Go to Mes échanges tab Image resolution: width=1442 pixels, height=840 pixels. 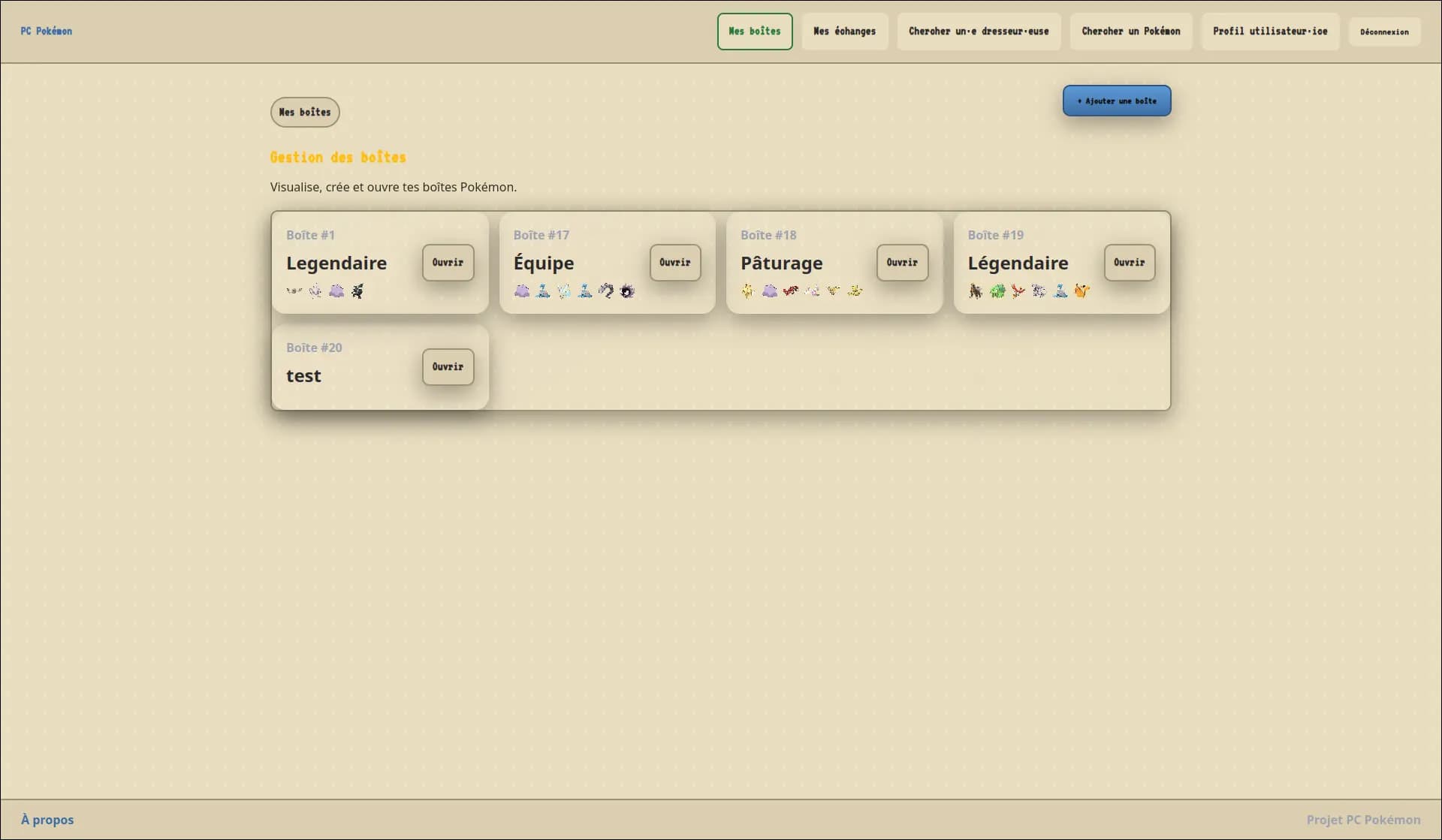click(844, 32)
